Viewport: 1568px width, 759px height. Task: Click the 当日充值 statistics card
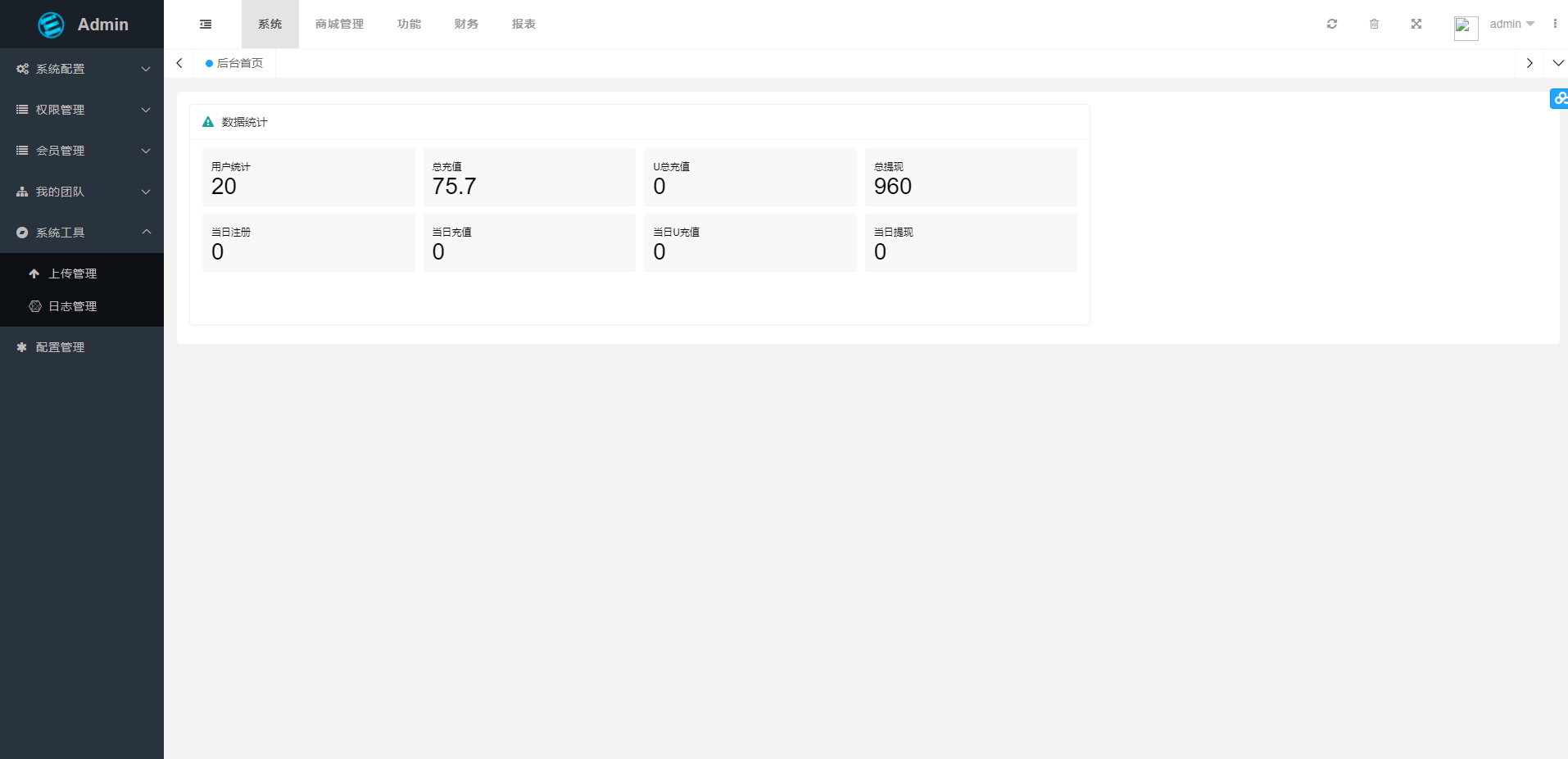[529, 242]
